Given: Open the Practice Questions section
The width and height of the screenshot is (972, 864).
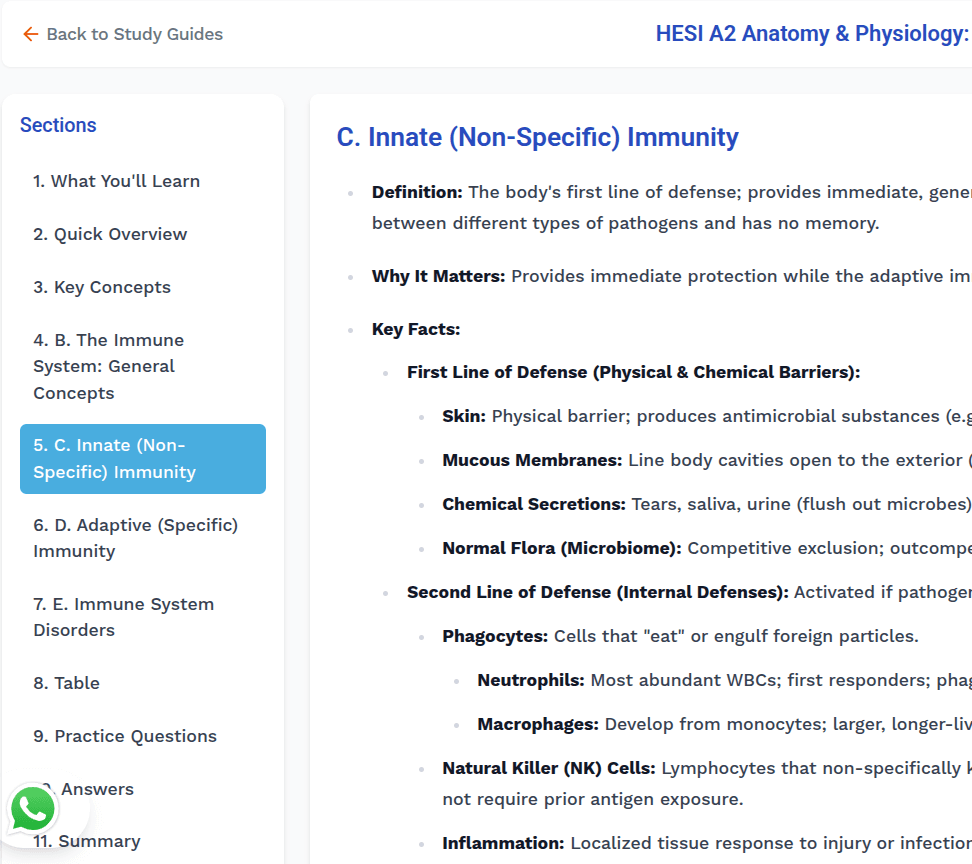Looking at the screenshot, I should (x=125, y=736).
